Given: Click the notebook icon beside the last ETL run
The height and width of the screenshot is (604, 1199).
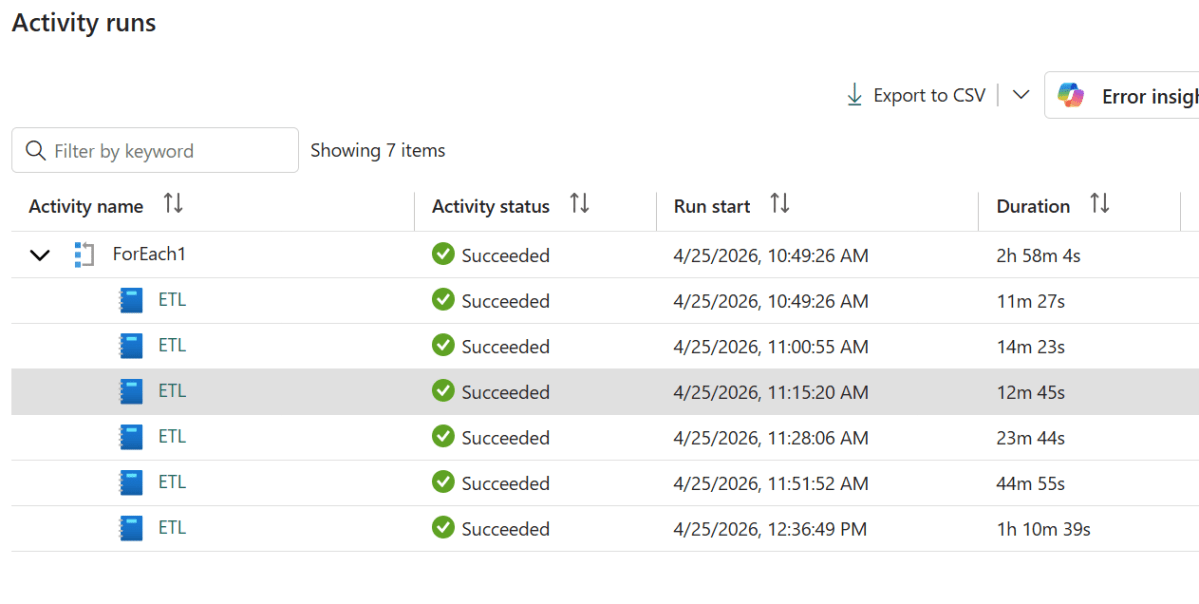Looking at the screenshot, I should pyautogui.click(x=131, y=527).
